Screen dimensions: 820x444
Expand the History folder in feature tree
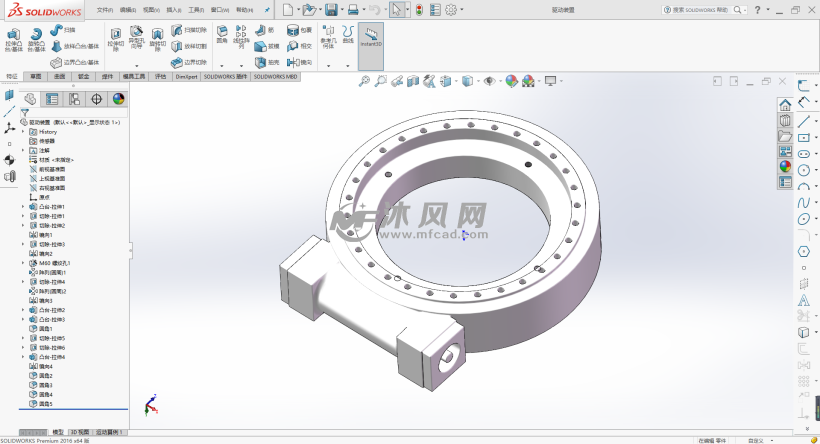(22, 132)
